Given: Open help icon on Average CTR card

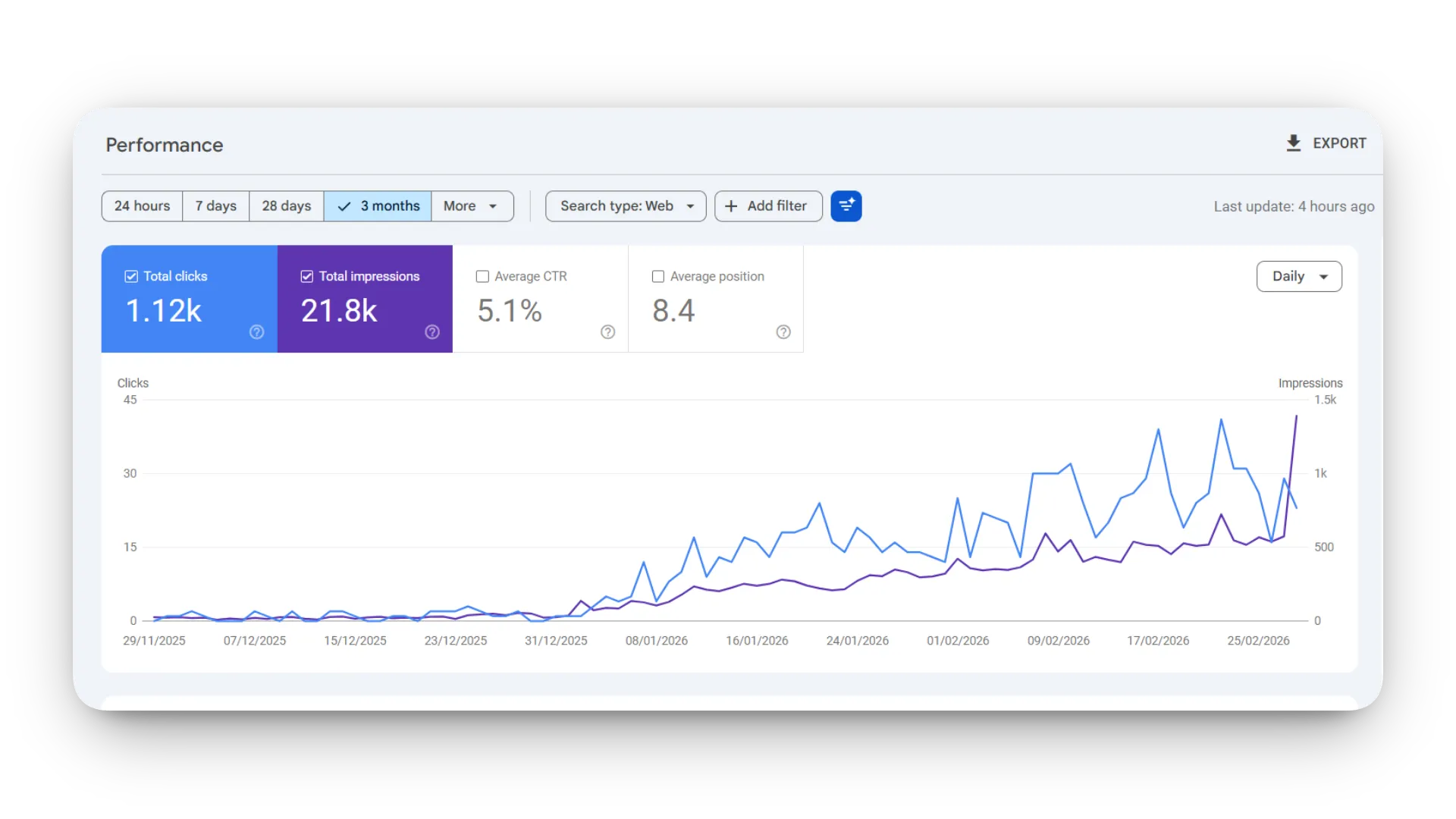Looking at the screenshot, I should 607,332.
